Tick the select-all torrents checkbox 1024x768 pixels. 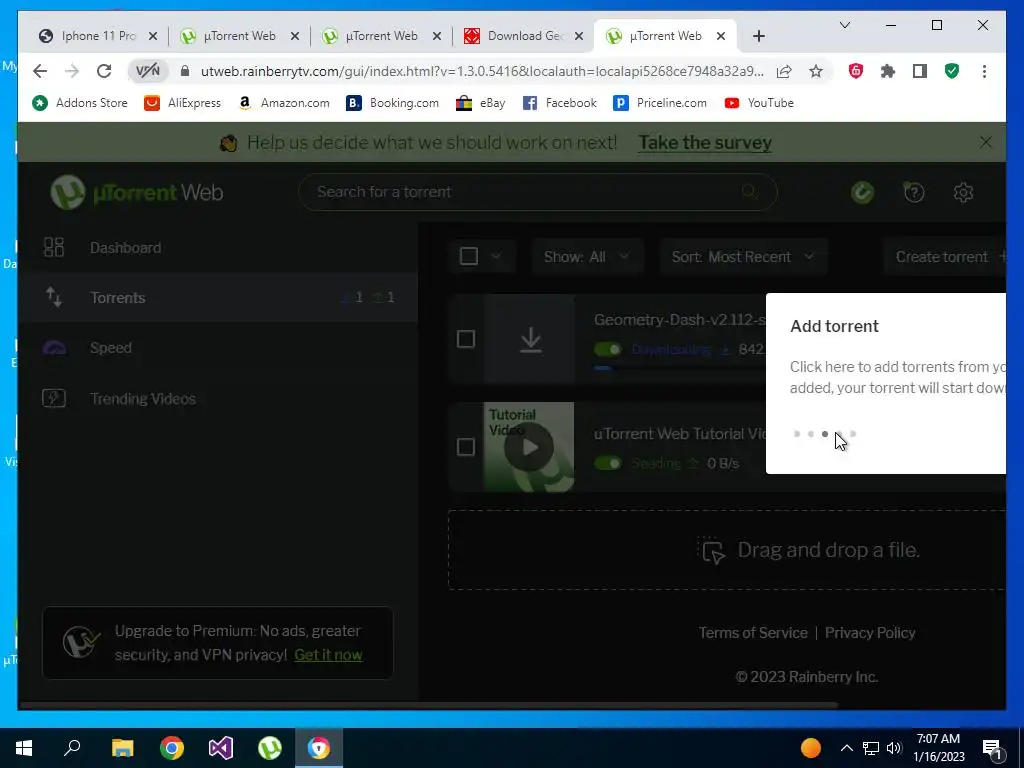click(x=469, y=256)
